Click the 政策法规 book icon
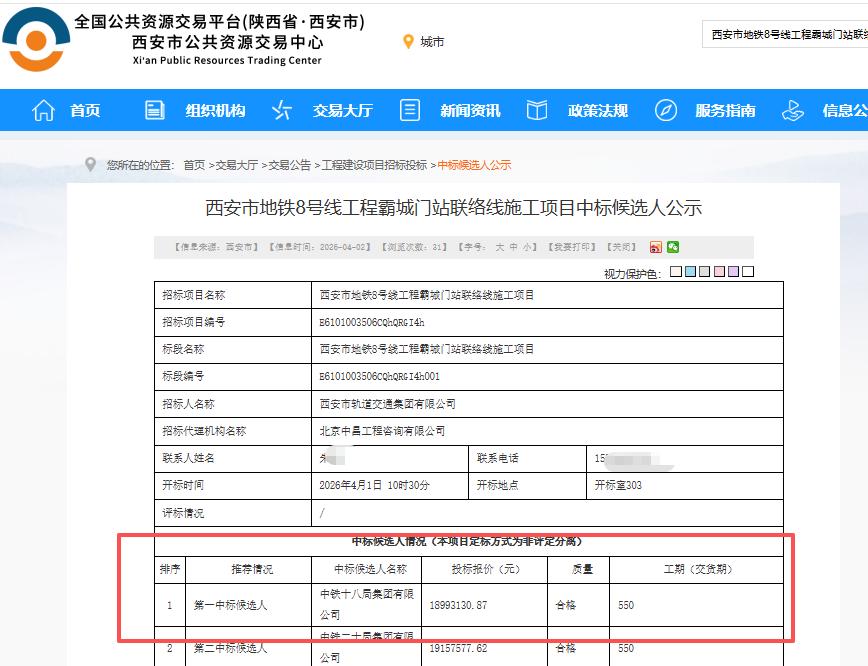 click(x=536, y=110)
